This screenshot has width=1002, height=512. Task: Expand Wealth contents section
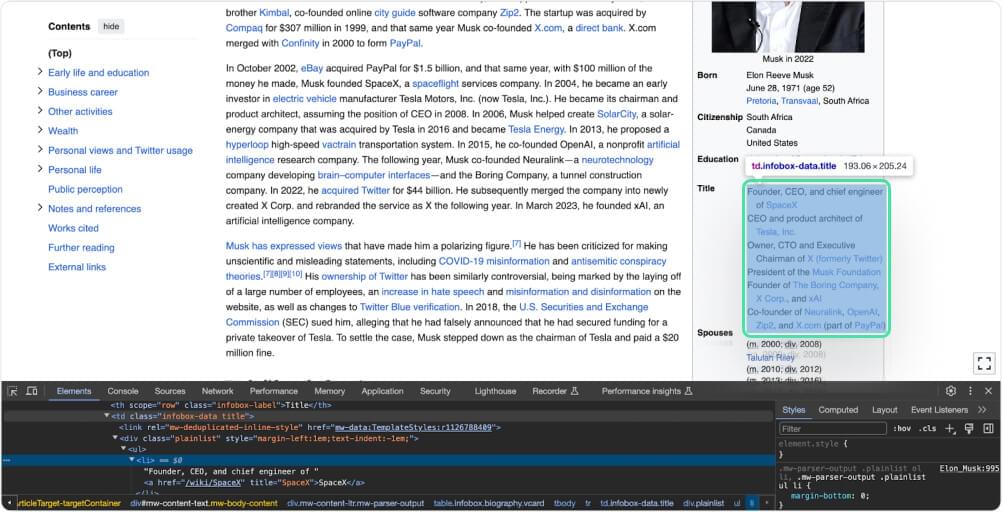tap(40, 130)
